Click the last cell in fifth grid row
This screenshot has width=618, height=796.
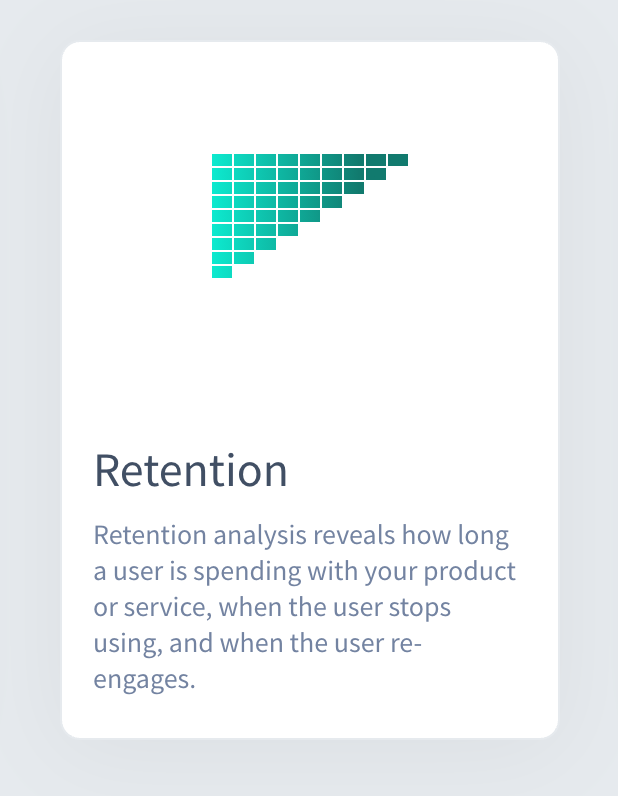[x=310, y=216]
